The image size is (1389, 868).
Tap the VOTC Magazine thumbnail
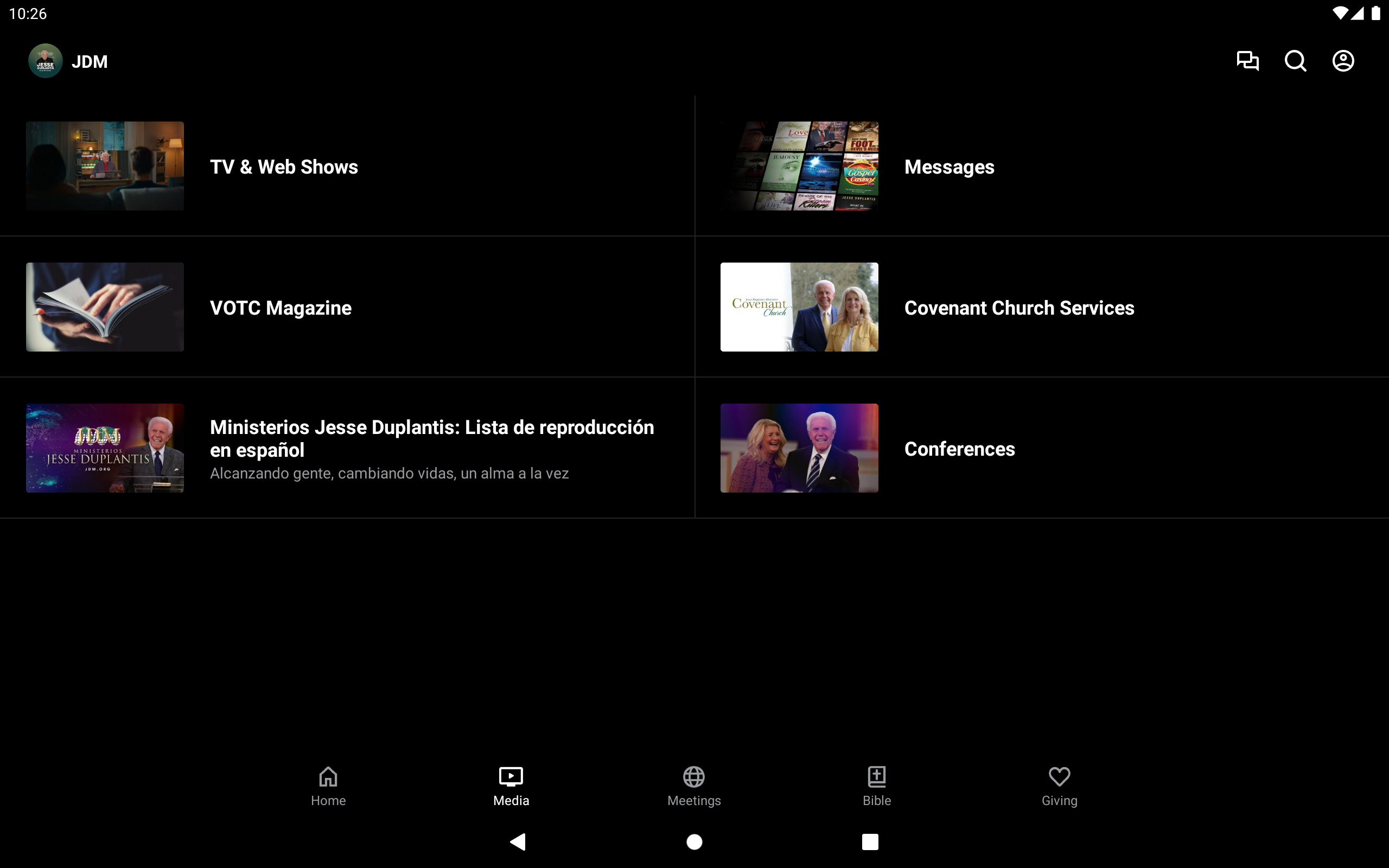[x=105, y=307]
